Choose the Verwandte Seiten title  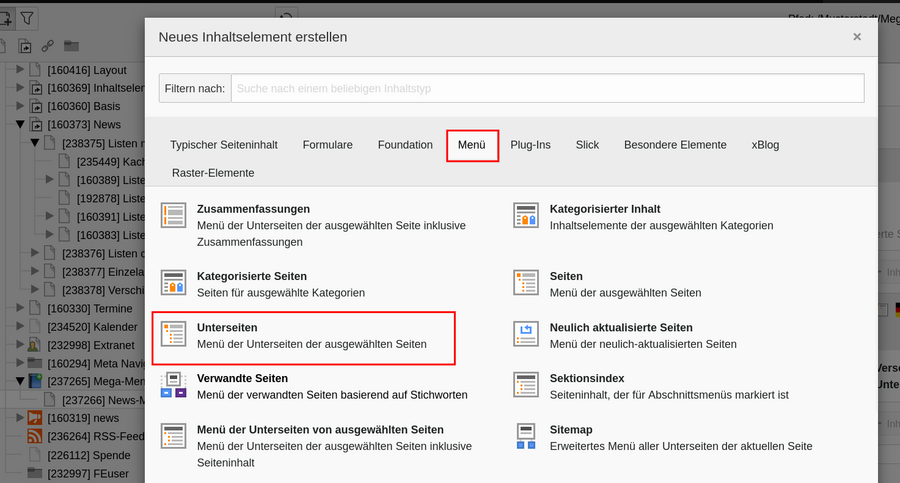coord(242,378)
